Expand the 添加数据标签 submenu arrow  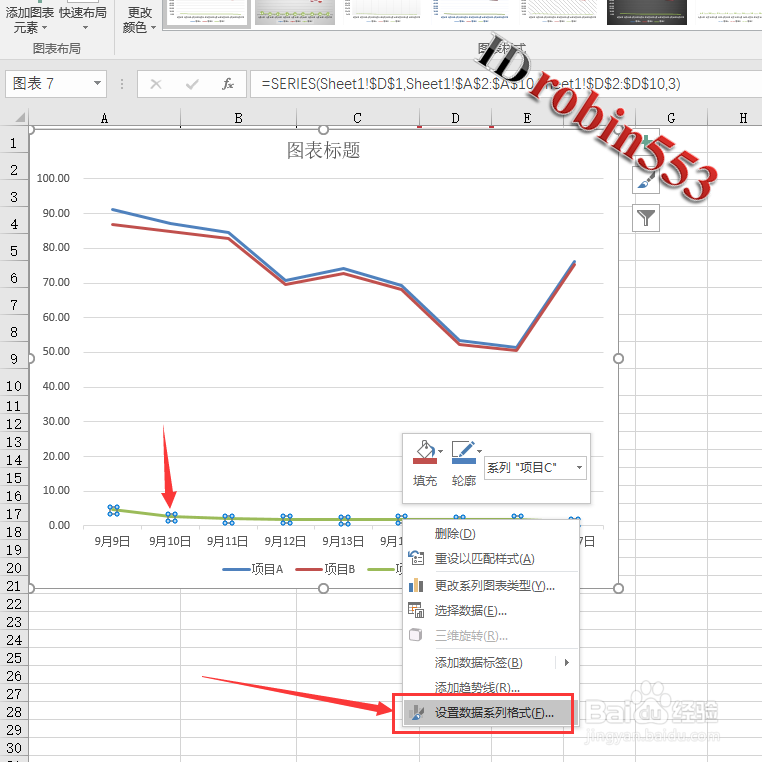567,662
